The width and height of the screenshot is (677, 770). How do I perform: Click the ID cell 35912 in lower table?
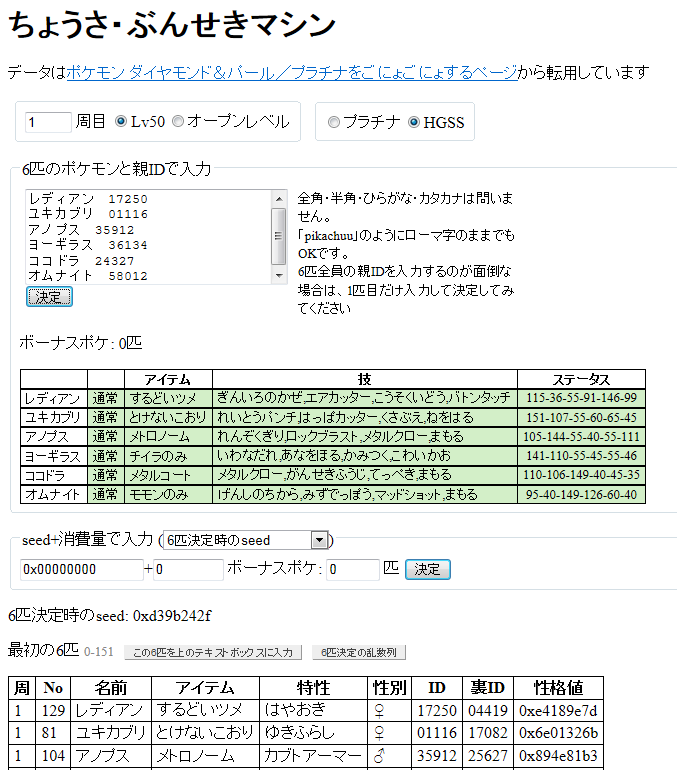point(437,755)
